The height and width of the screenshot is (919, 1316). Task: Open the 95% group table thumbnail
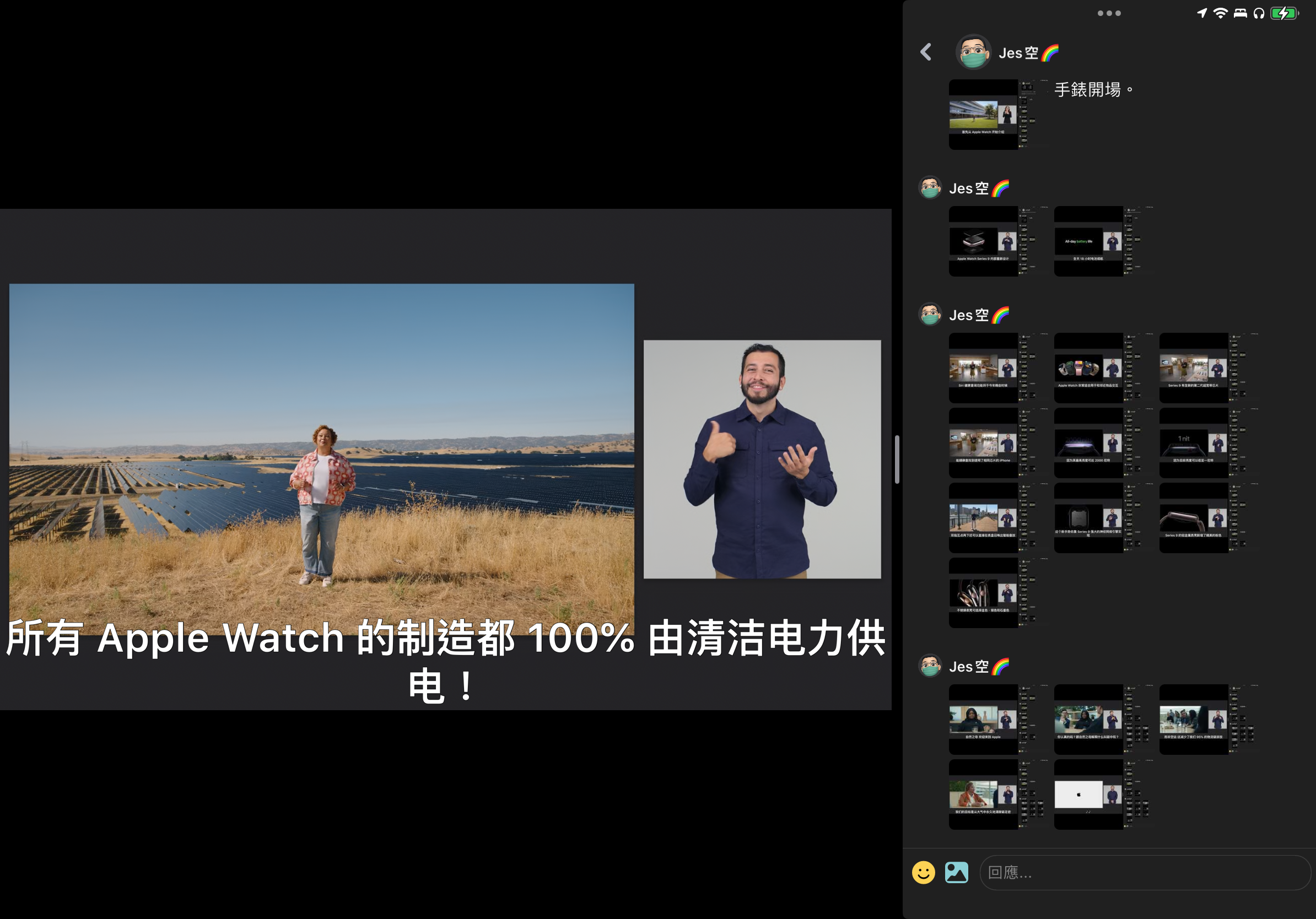point(1210,720)
